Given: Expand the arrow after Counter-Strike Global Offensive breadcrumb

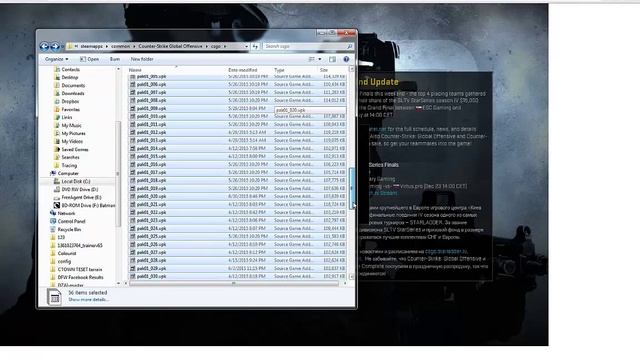Looking at the screenshot, I should [x=207, y=47].
